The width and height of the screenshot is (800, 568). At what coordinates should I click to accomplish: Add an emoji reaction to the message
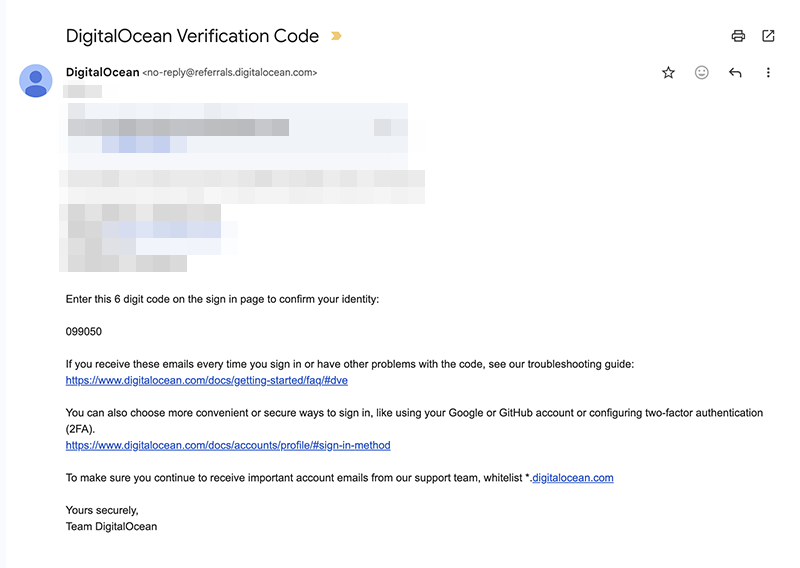point(702,73)
